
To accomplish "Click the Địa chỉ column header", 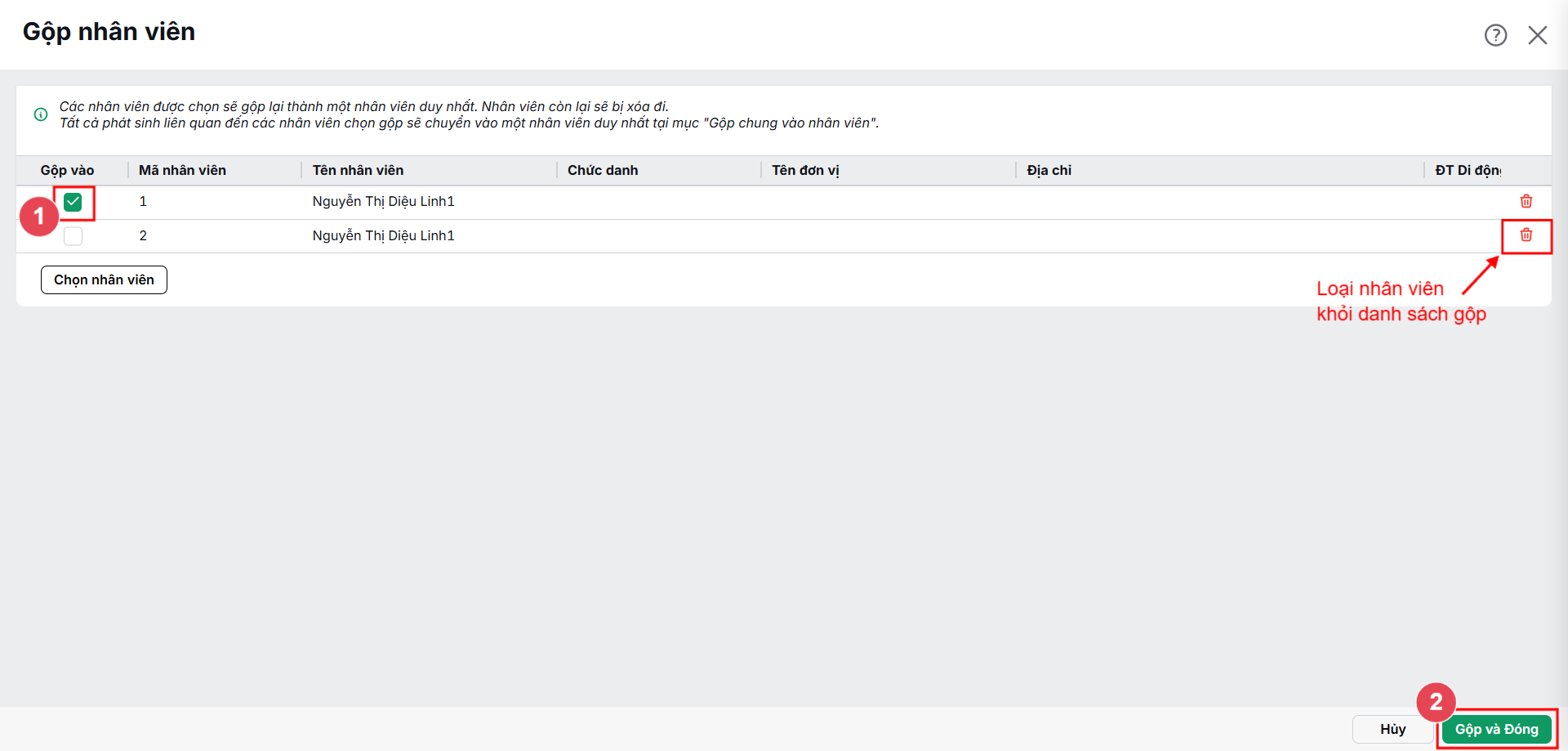I will 1049,170.
